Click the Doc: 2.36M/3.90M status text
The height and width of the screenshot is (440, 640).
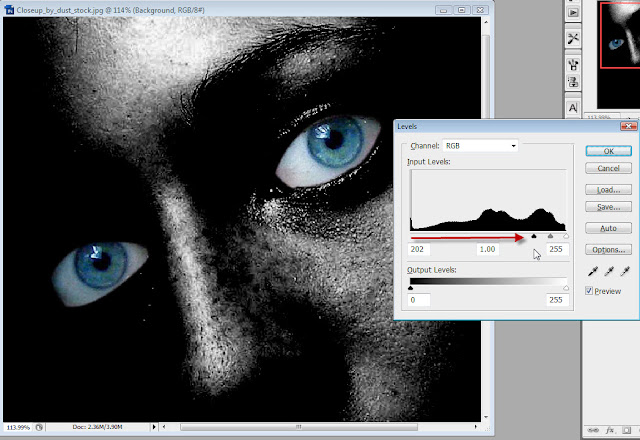pyautogui.click(x=98, y=427)
